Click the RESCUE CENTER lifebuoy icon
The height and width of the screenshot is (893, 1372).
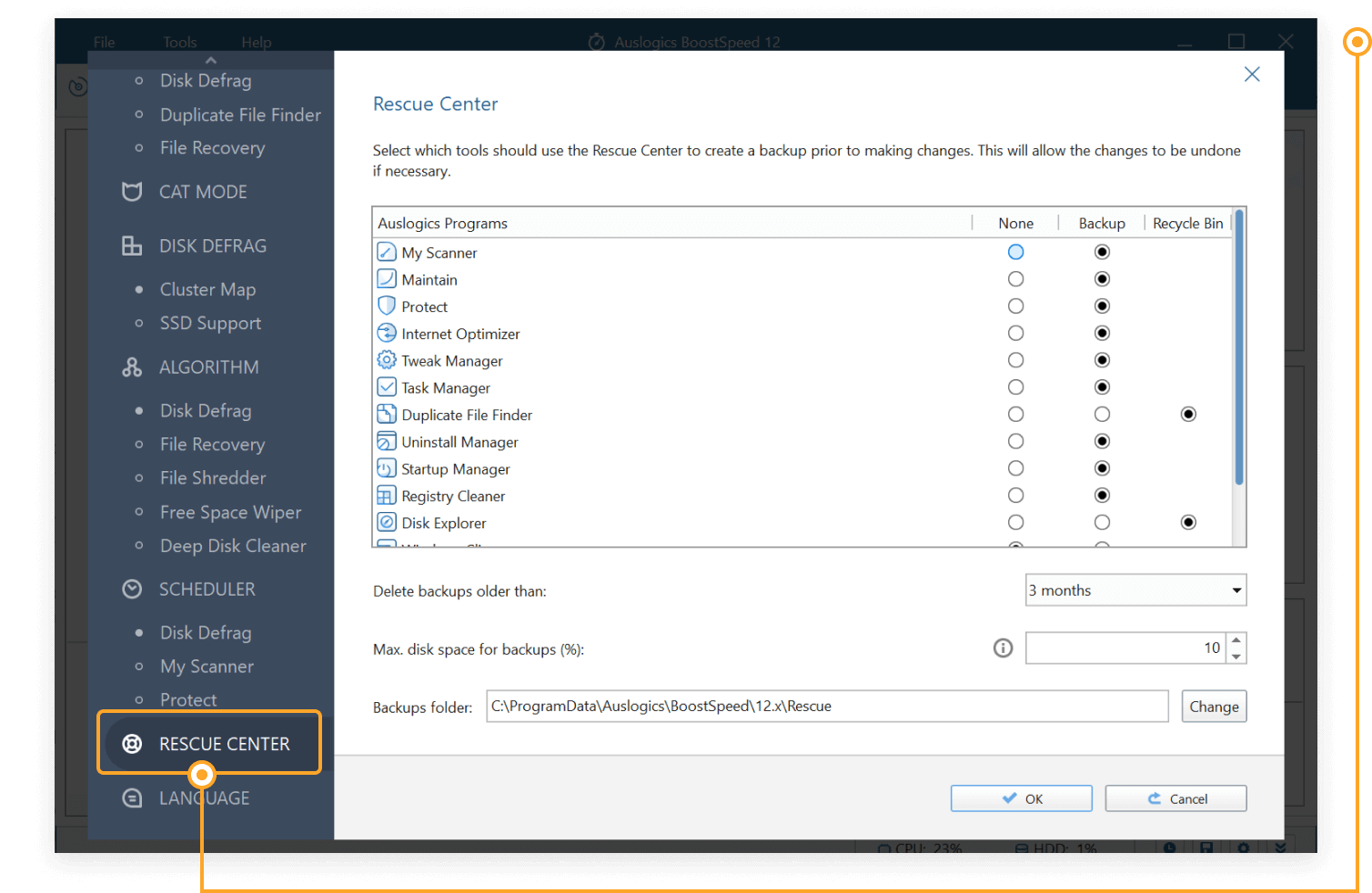tap(132, 744)
